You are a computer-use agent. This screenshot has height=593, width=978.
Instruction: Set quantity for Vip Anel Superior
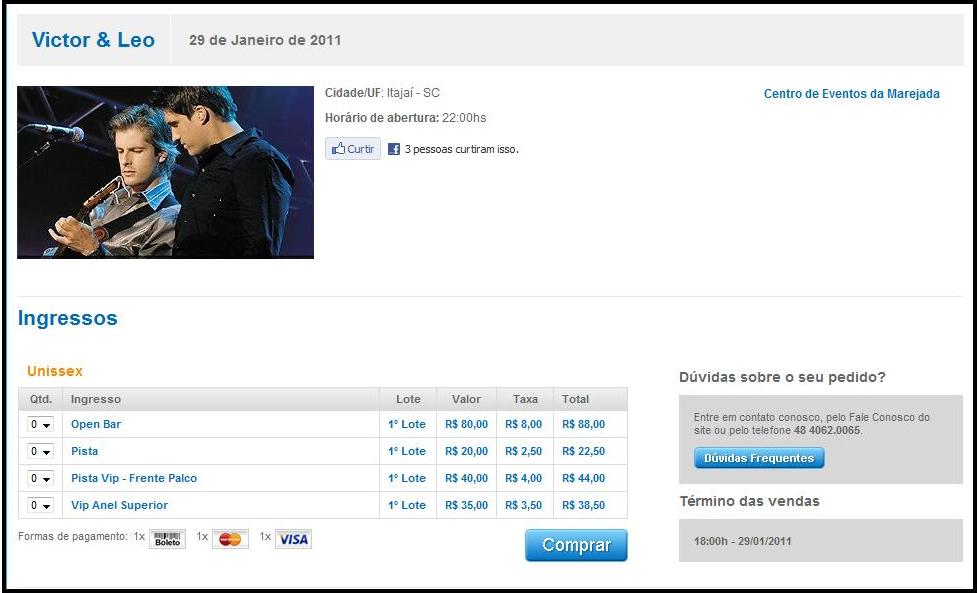tap(41, 505)
